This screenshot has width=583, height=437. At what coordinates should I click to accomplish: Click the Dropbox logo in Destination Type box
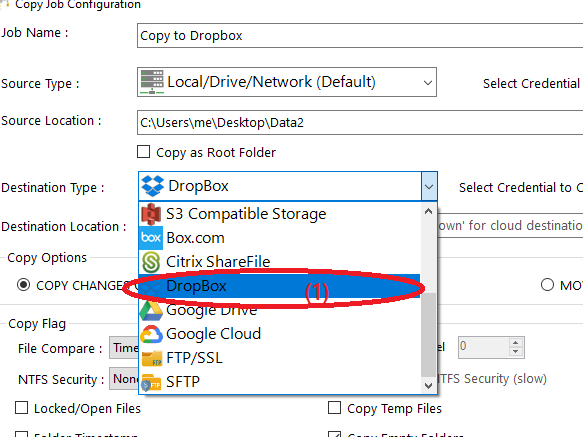coord(152,186)
